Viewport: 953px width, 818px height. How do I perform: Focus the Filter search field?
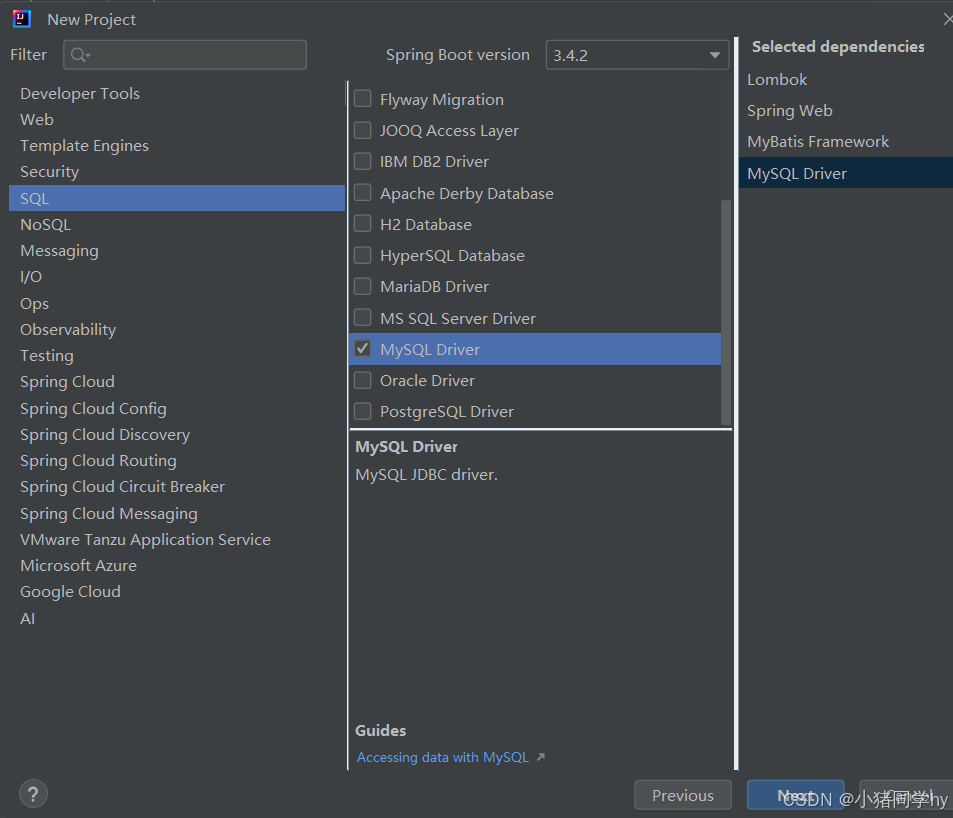[185, 55]
